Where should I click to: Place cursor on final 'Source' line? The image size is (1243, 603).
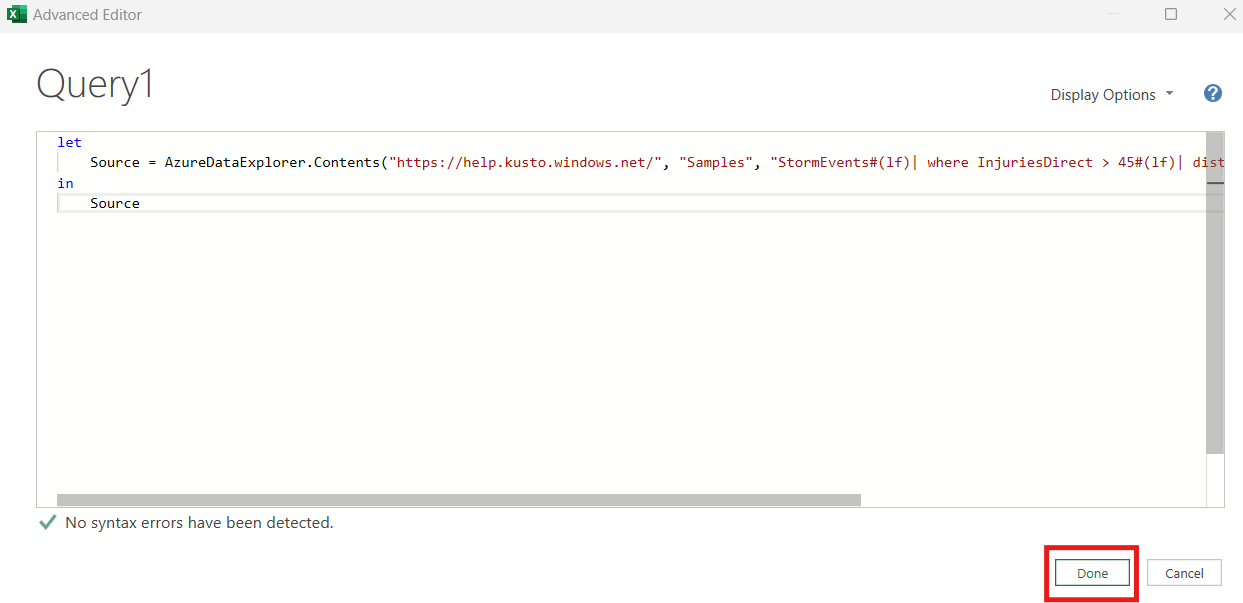click(115, 203)
